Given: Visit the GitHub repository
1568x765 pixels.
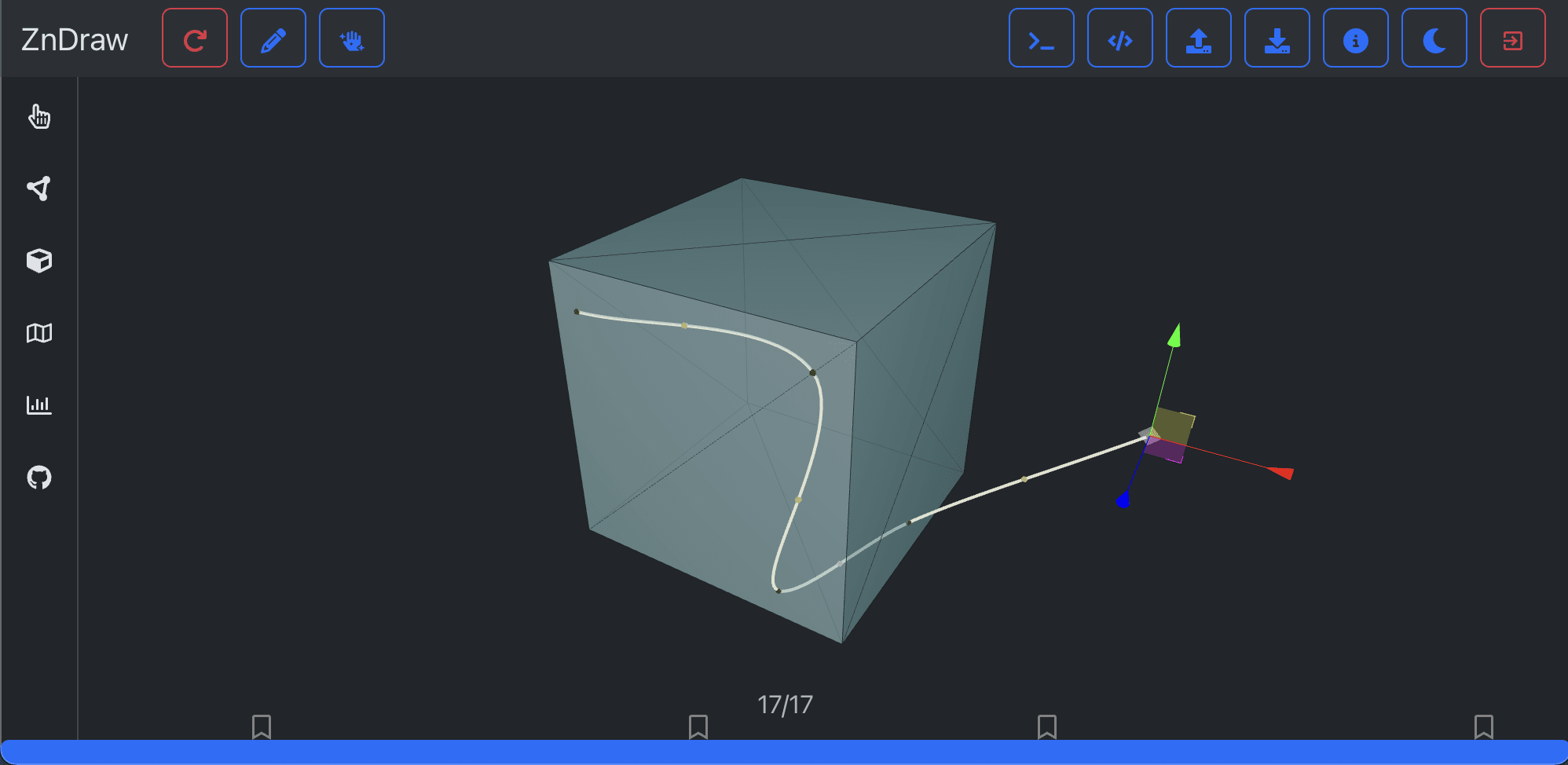Looking at the screenshot, I should point(39,478).
